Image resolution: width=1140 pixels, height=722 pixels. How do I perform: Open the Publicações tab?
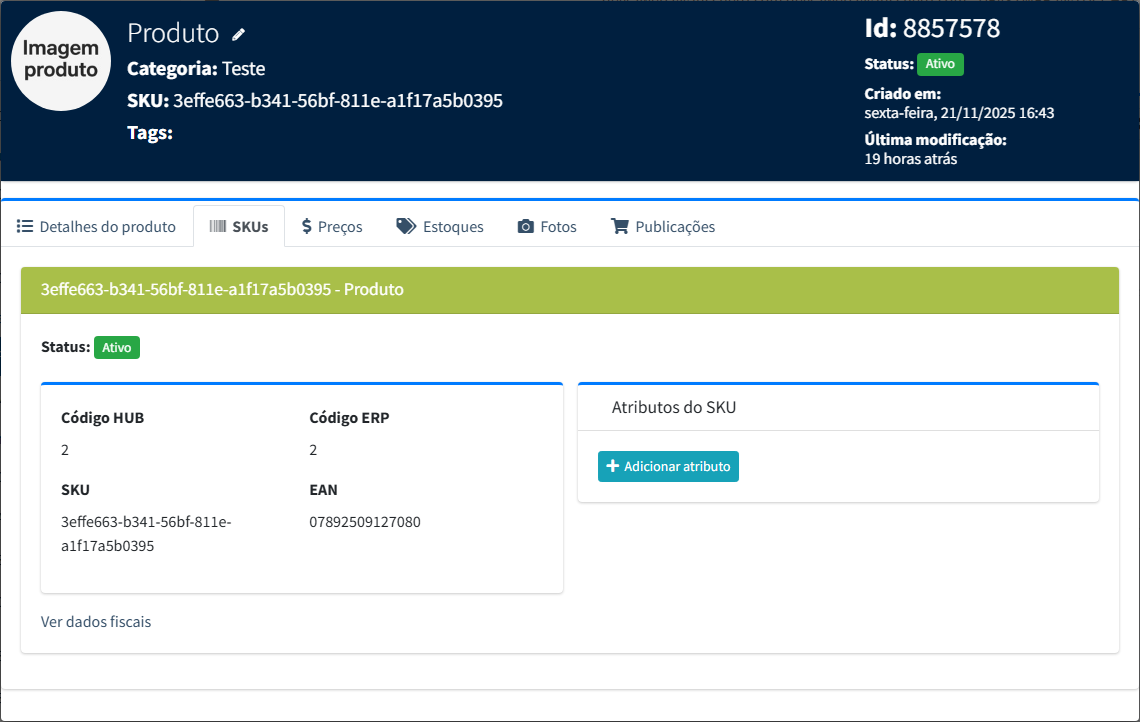point(663,227)
